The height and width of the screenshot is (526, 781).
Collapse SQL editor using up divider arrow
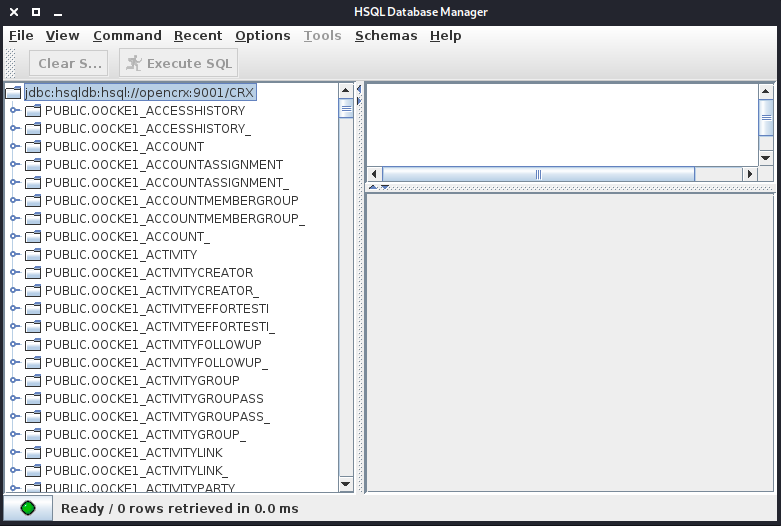click(373, 187)
